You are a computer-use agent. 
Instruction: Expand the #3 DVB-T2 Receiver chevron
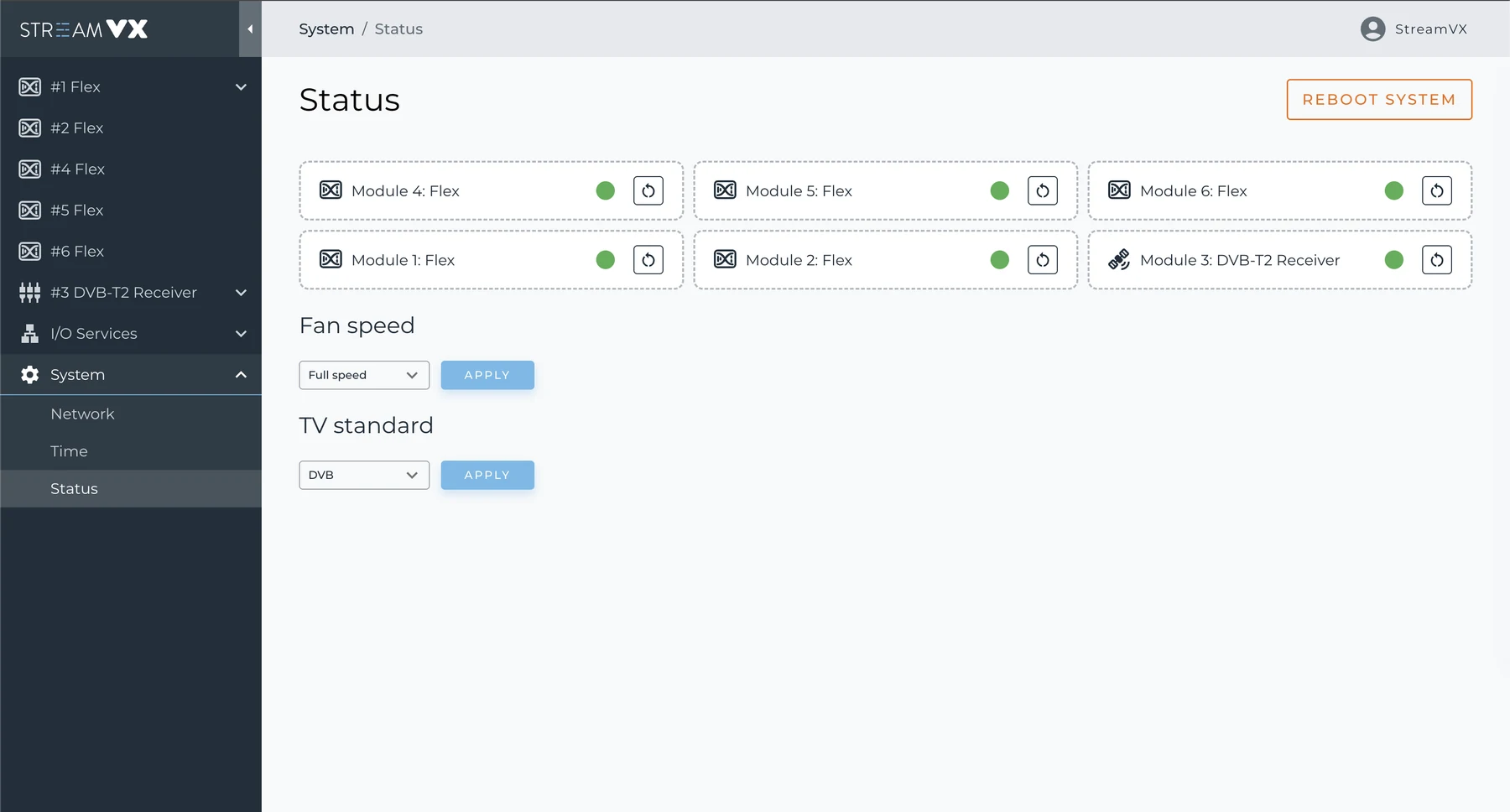[x=241, y=292]
